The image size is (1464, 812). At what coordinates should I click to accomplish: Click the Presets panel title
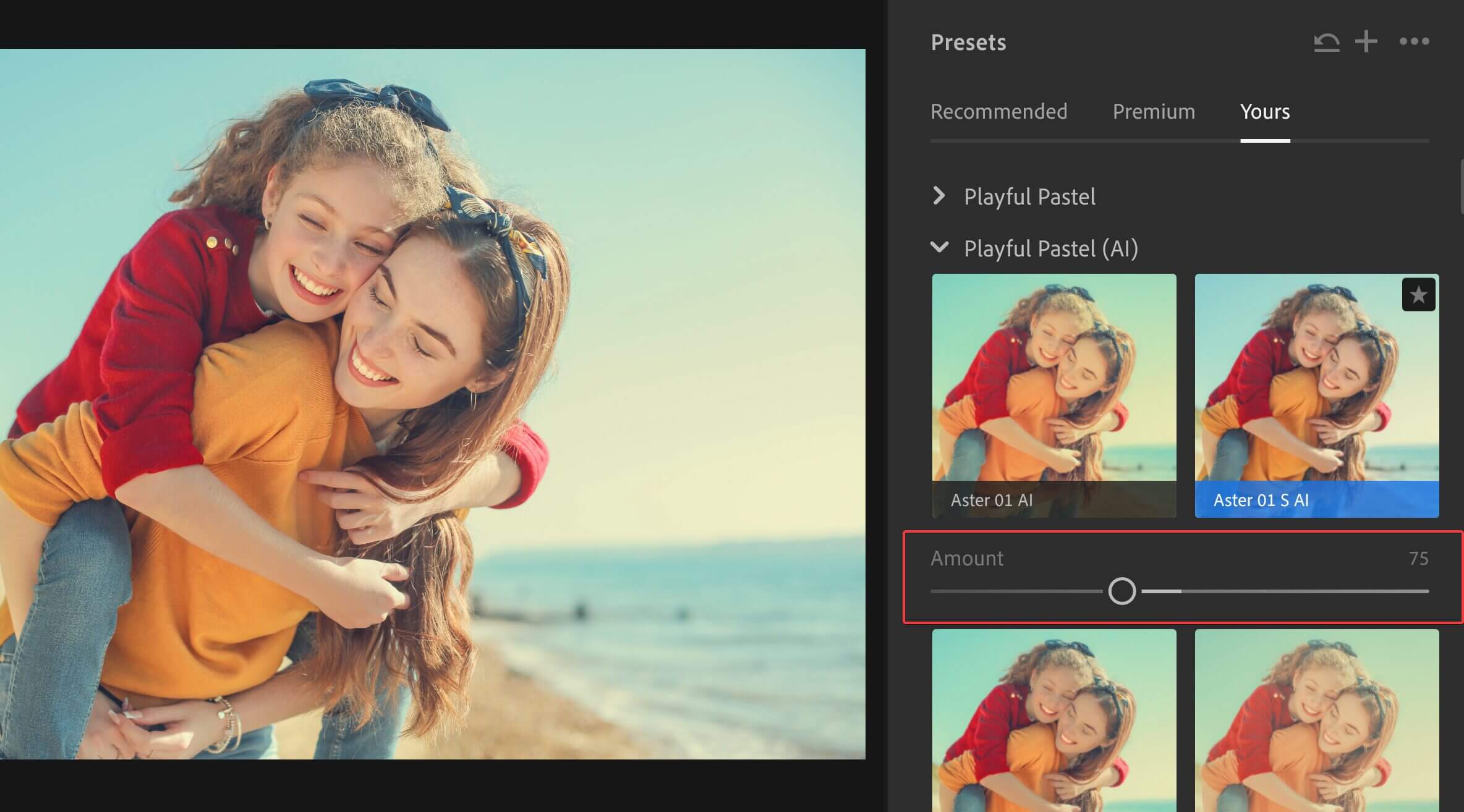(x=968, y=42)
